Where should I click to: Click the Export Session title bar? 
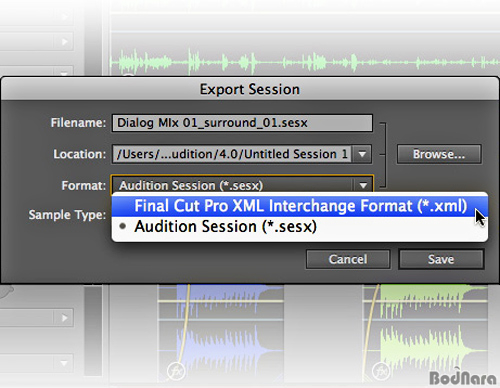pyautogui.click(x=250, y=89)
